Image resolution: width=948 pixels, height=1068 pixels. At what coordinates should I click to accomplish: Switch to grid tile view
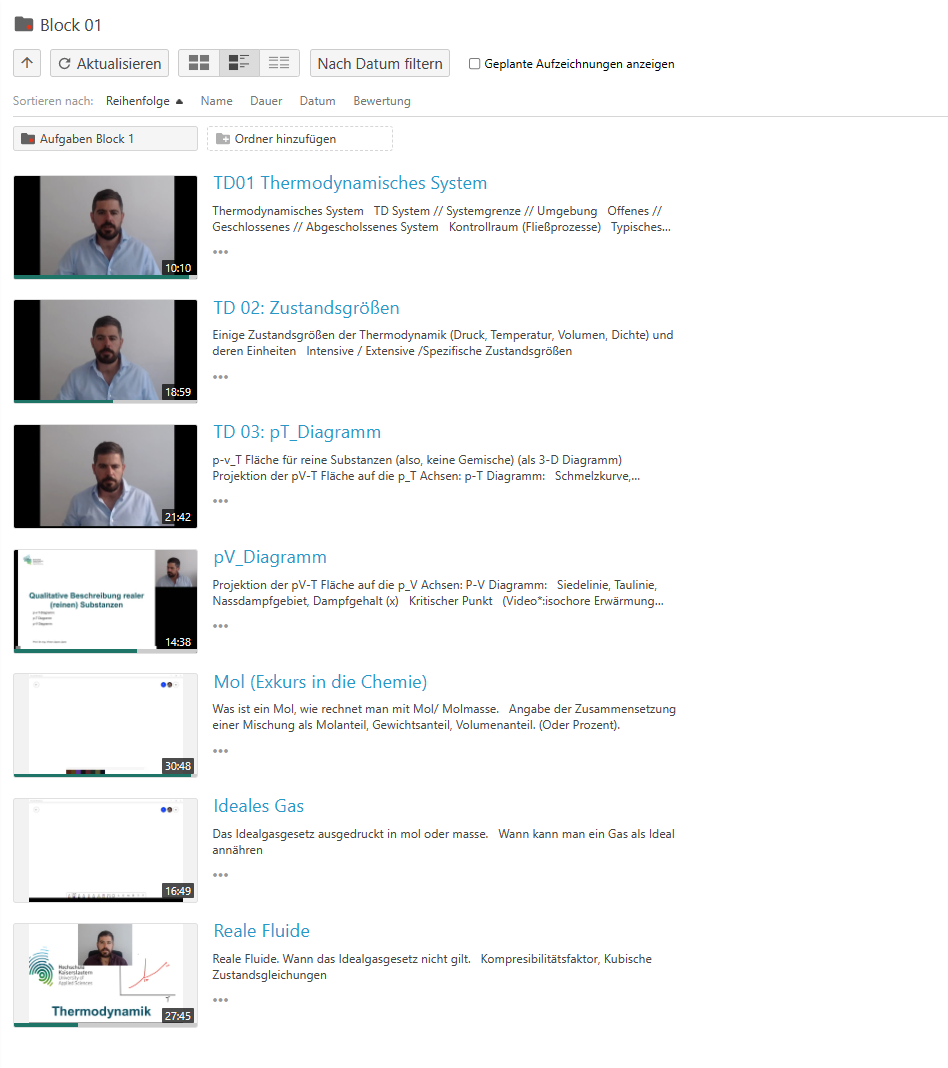[199, 63]
